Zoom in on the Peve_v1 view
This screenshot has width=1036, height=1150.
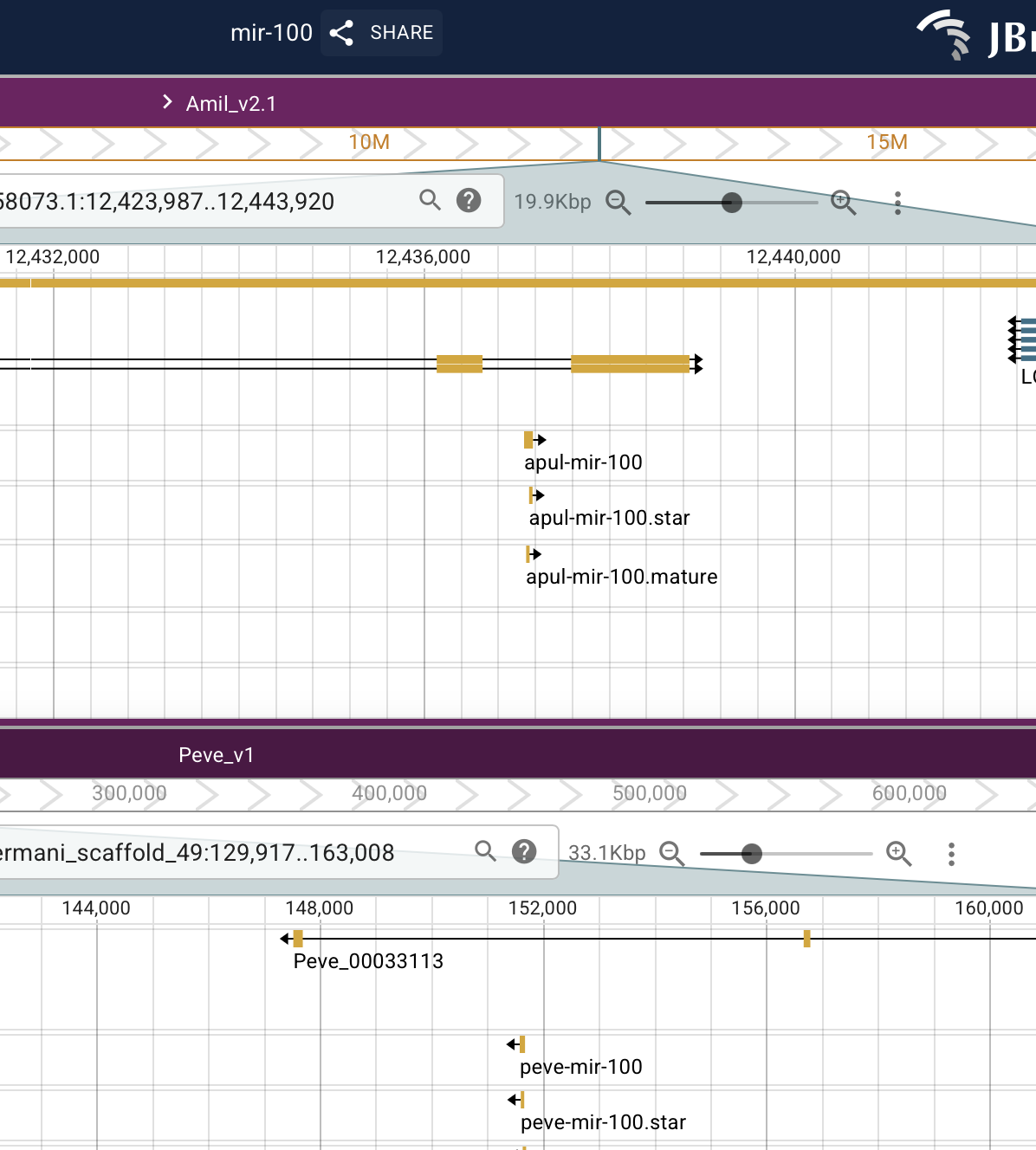(898, 854)
